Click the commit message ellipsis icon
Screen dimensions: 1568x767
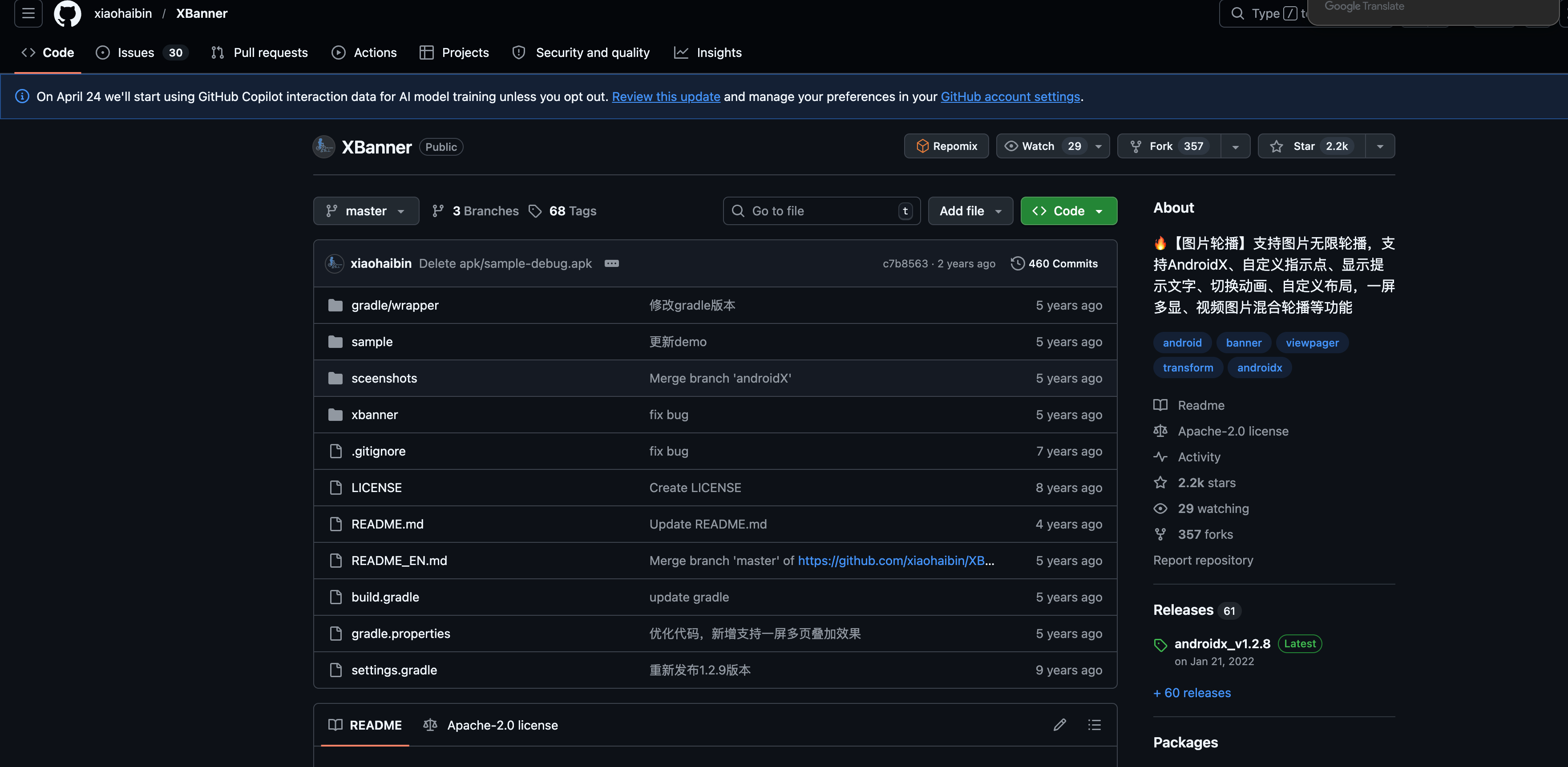coord(611,263)
